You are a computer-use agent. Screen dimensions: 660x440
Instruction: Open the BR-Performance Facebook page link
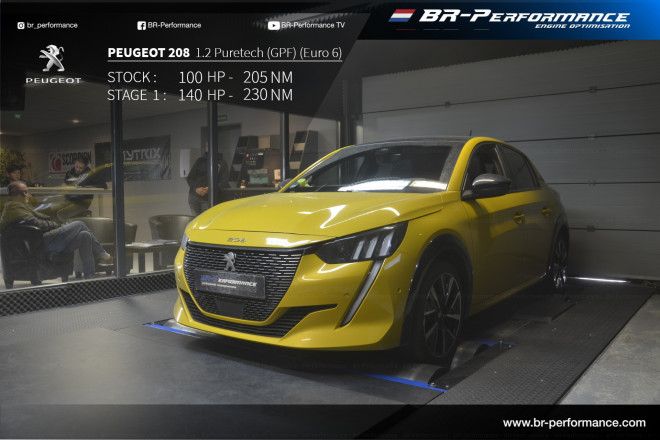pyautogui.click(x=174, y=25)
